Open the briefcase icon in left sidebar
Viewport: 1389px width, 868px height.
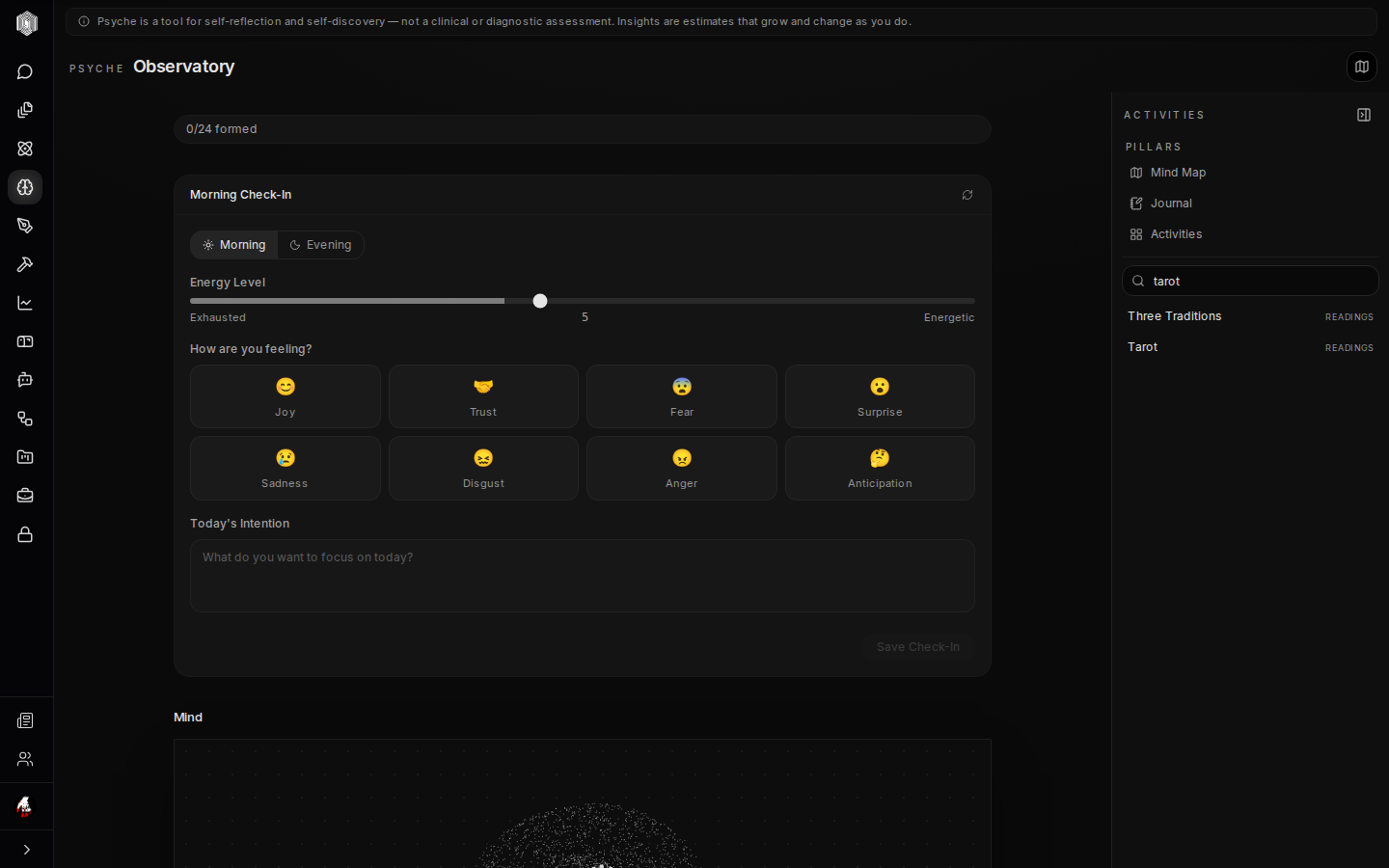25,496
